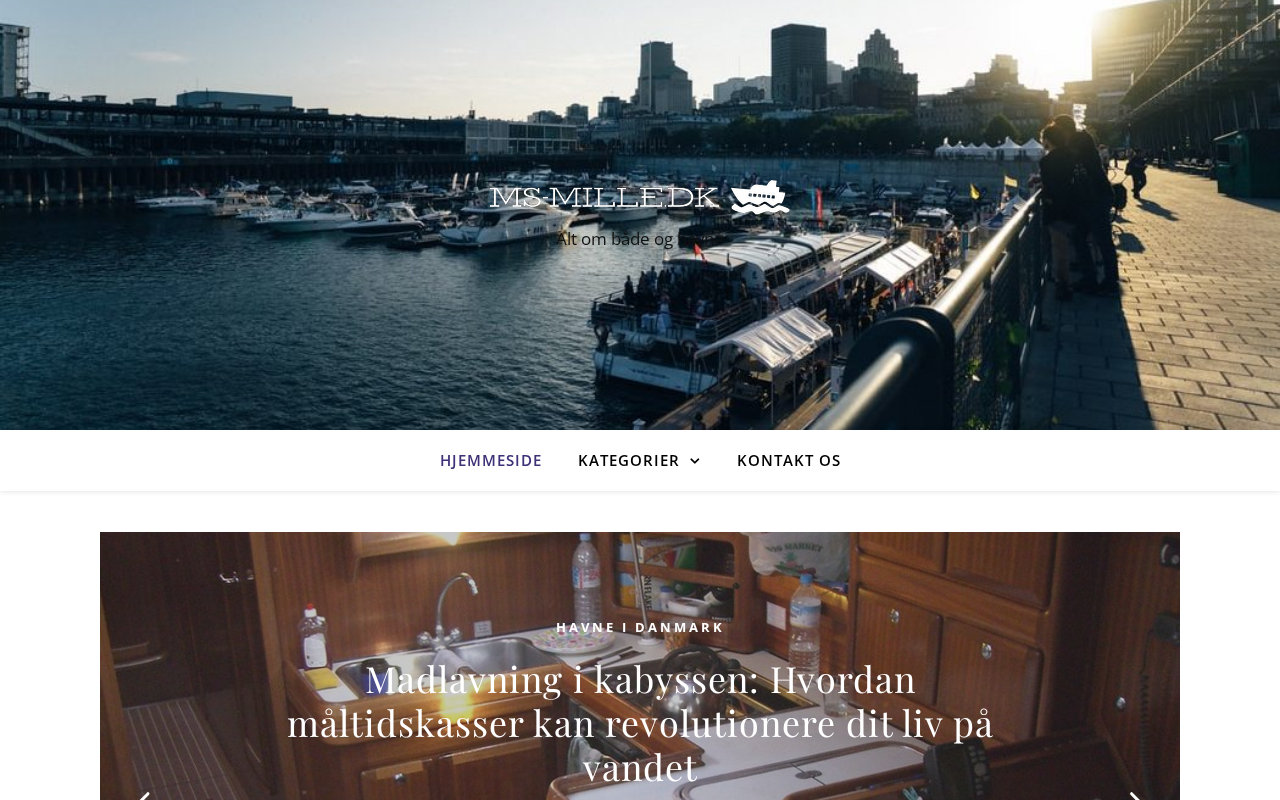
Task: Open the Kontakt os page
Action: pyautogui.click(x=789, y=460)
